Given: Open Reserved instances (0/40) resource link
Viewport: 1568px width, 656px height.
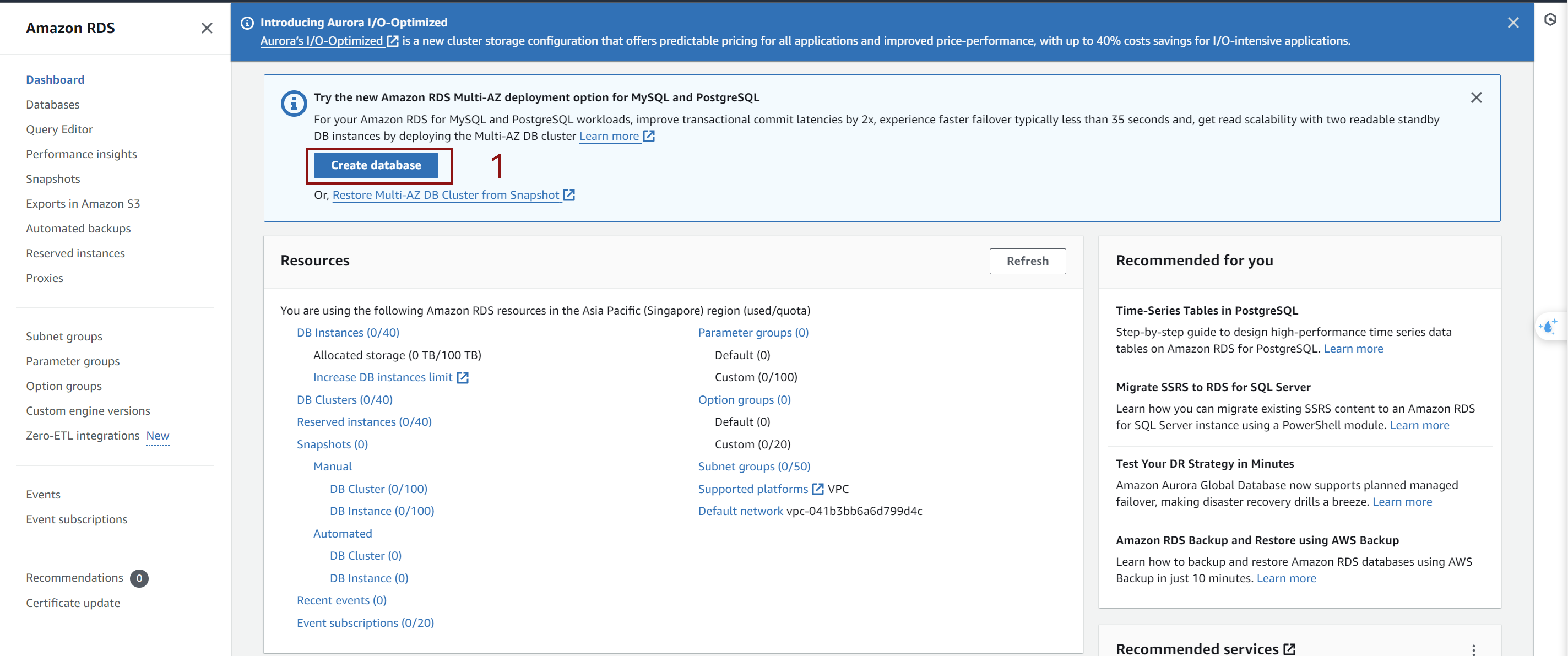Looking at the screenshot, I should [364, 422].
